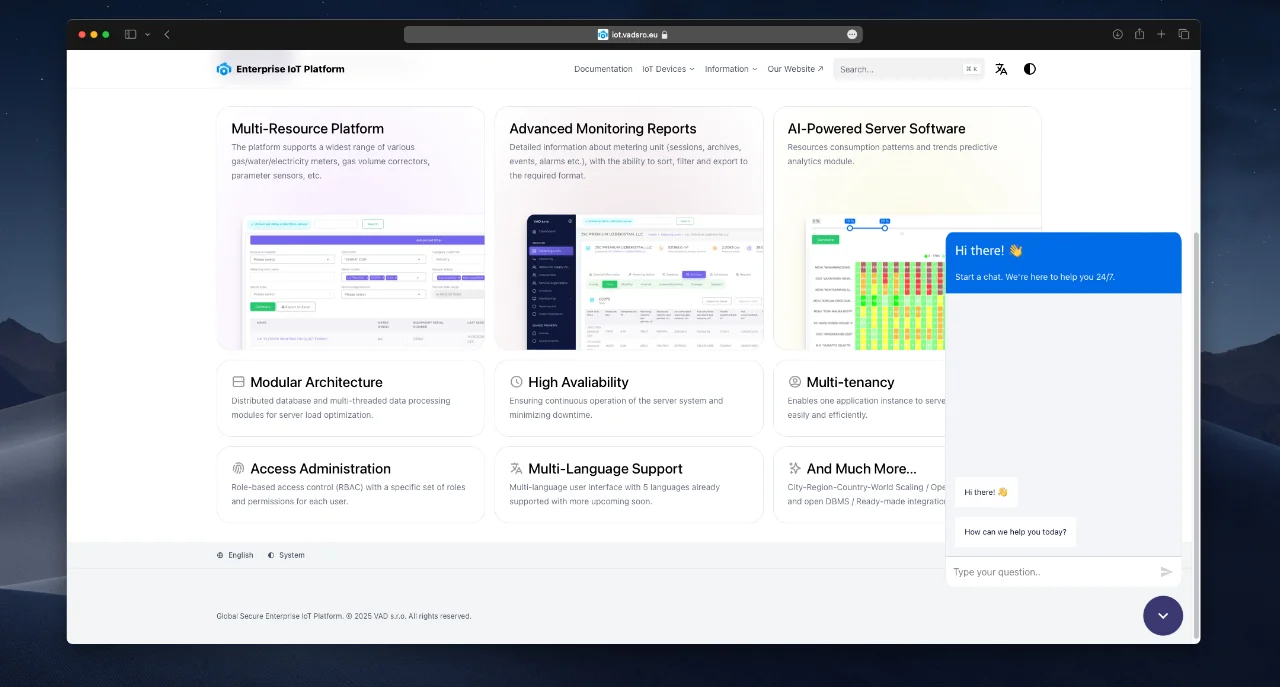Image resolution: width=1280 pixels, height=687 pixels.
Task: Expand the IoT Devices dropdown menu
Action: pyautogui.click(x=668, y=69)
